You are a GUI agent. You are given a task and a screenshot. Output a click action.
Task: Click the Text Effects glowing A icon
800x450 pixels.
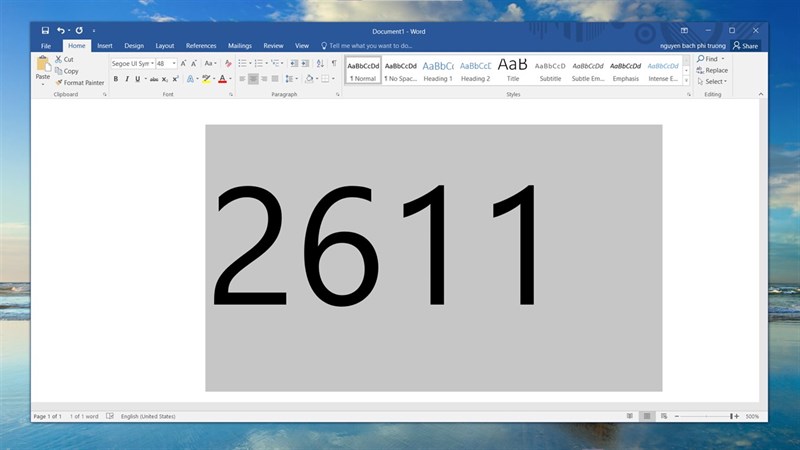[190, 79]
